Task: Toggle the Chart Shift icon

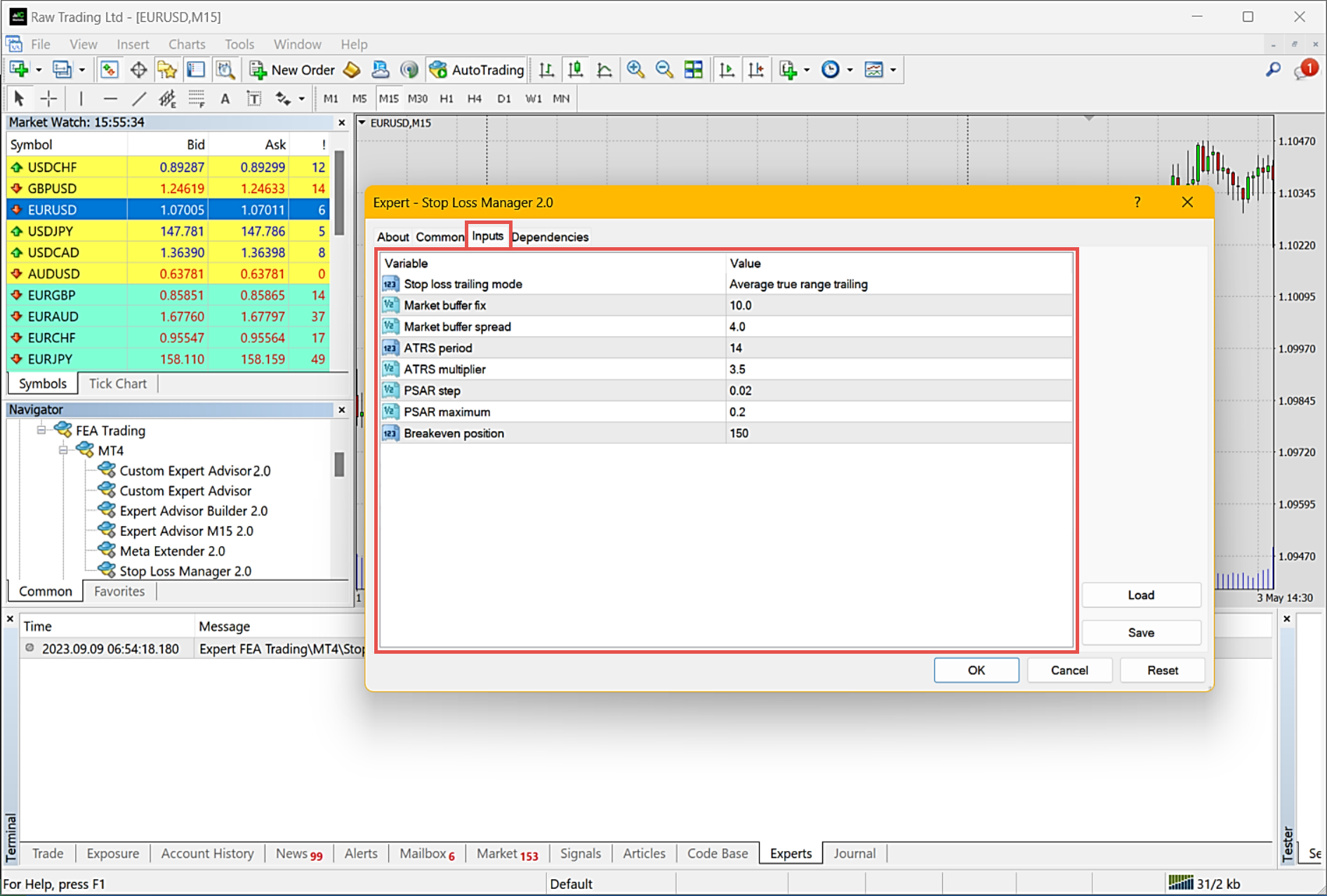Action: 756,70
